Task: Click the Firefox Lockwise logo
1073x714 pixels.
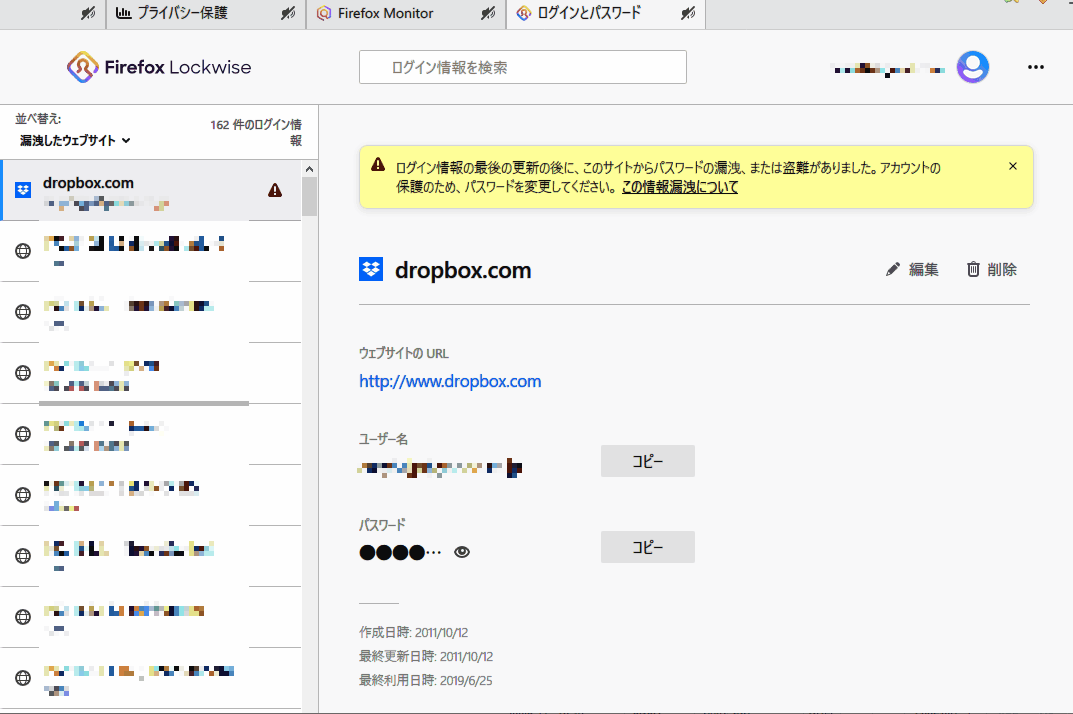Action: [x=159, y=67]
